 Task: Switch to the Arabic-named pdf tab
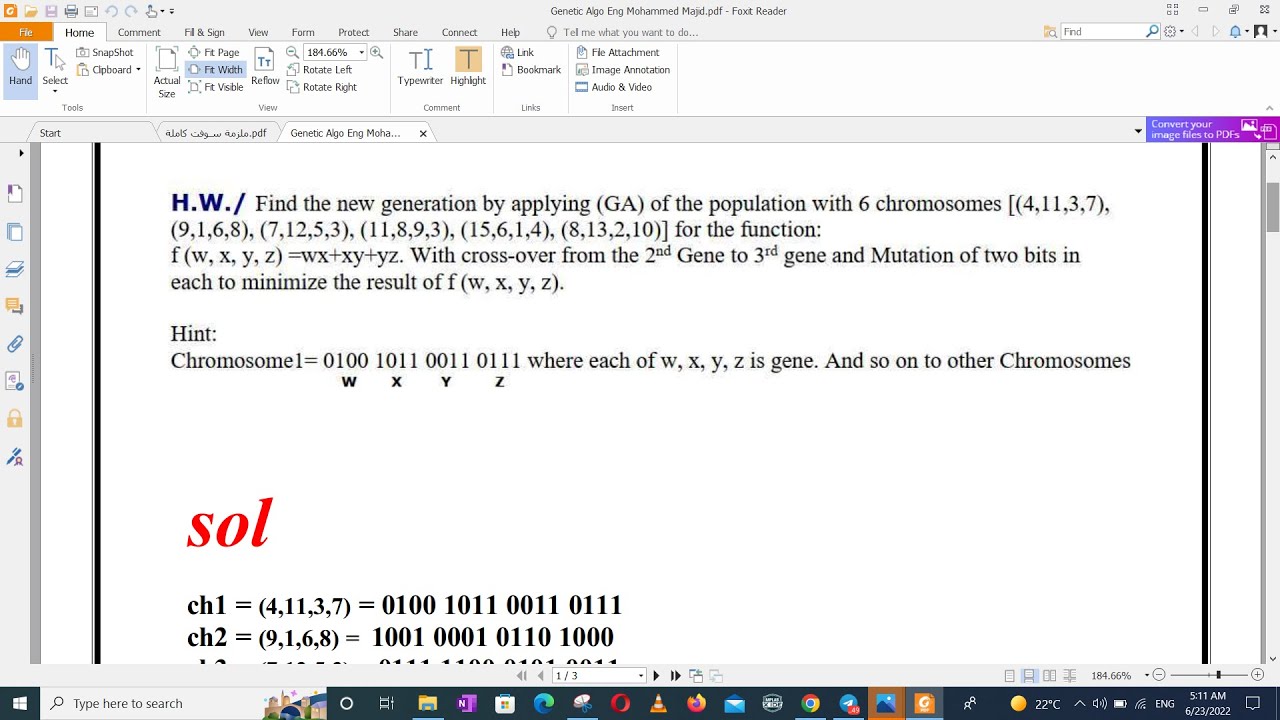[215, 133]
